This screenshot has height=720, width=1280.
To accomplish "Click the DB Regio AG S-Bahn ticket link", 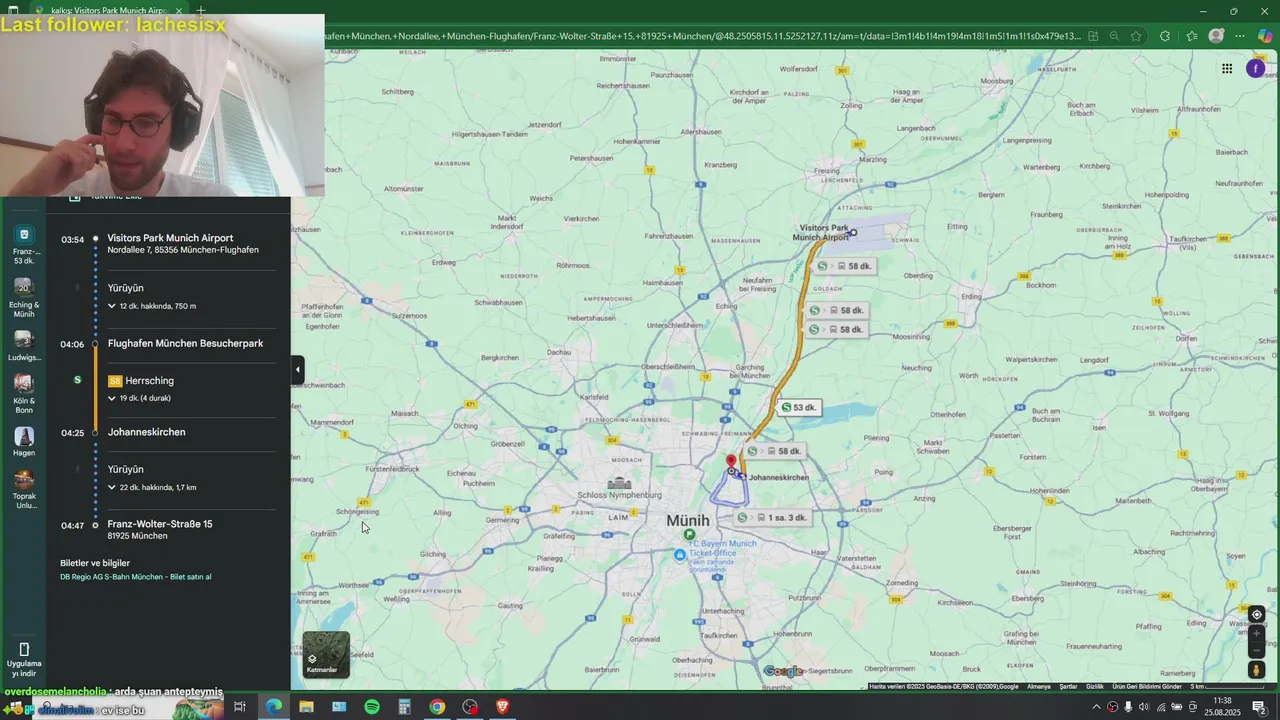I will pos(135,577).
